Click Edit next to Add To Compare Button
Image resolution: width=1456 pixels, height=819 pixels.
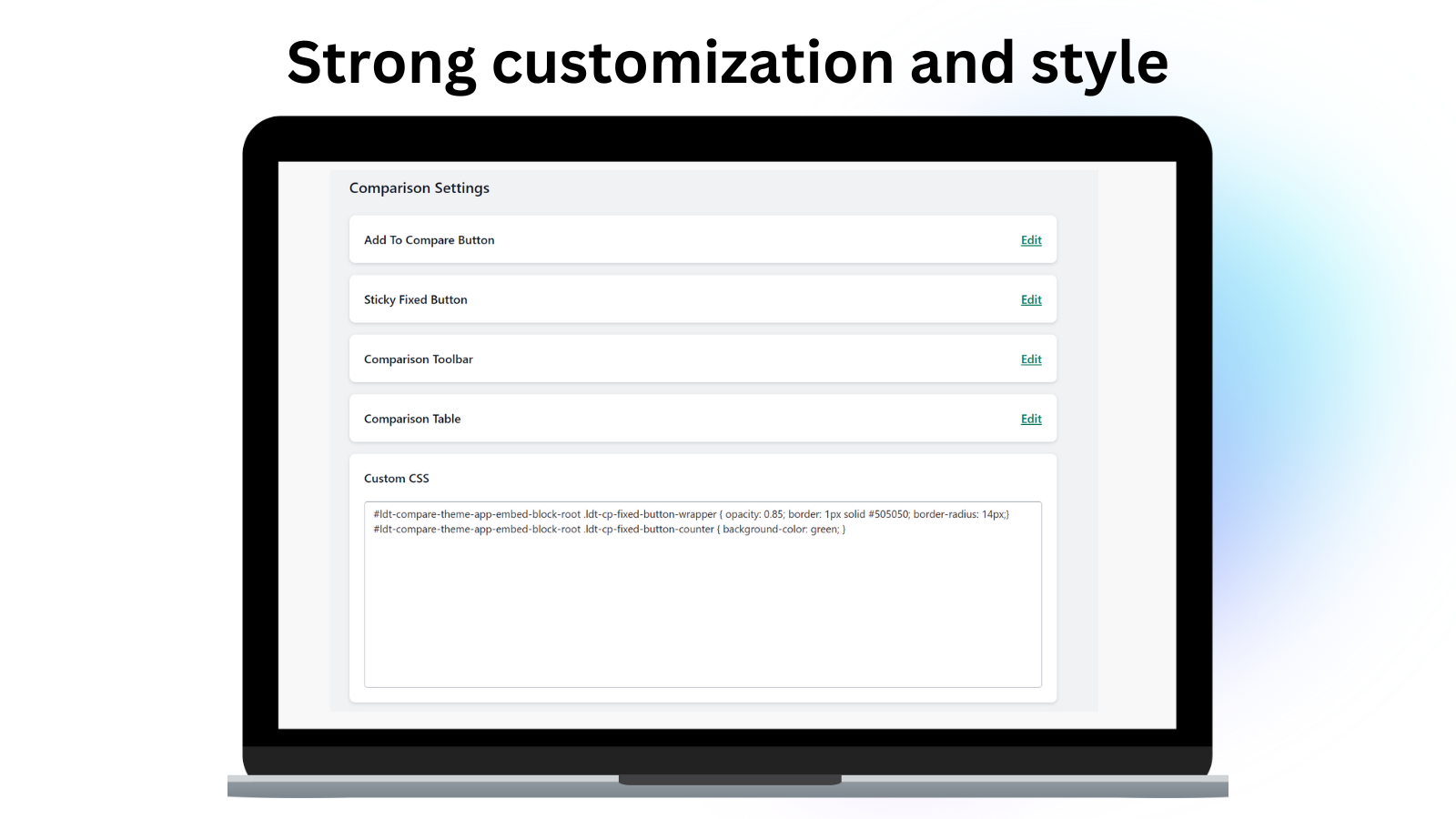(1030, 239)
